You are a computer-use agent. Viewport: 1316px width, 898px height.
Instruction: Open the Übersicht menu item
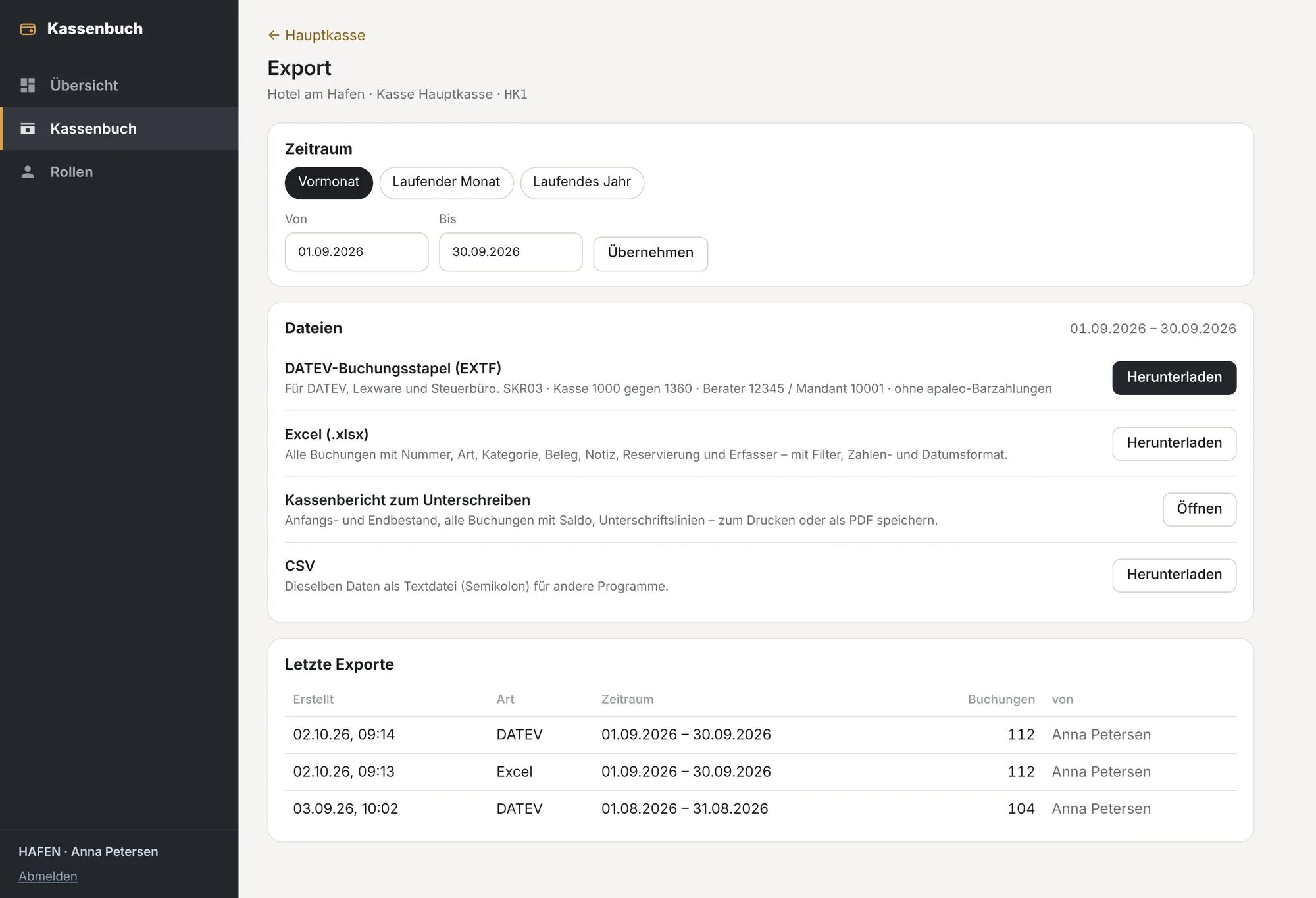coord(119,85)
